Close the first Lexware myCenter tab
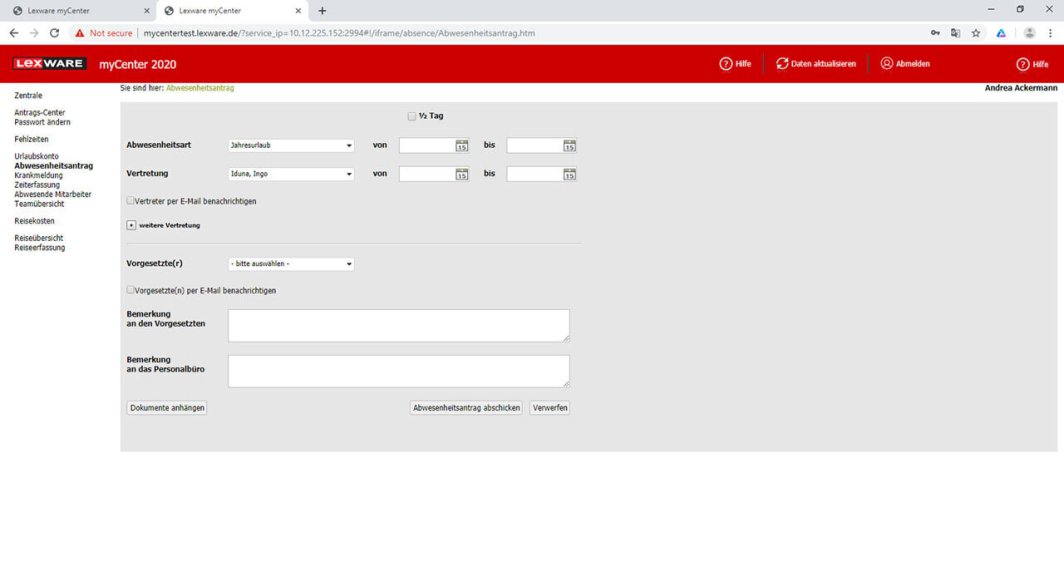Screen dimensions: 1064x586 pyautogui.click(x=147, y=11)
